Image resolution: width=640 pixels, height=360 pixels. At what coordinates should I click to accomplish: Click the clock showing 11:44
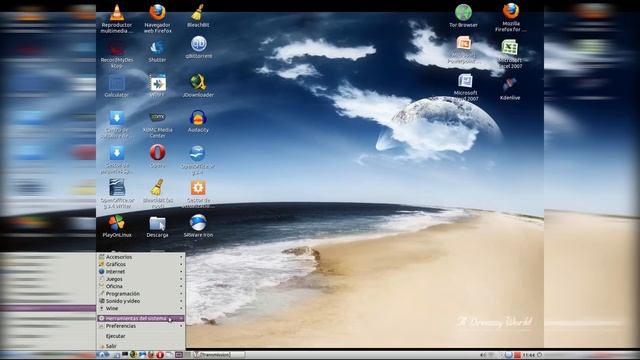529,355
